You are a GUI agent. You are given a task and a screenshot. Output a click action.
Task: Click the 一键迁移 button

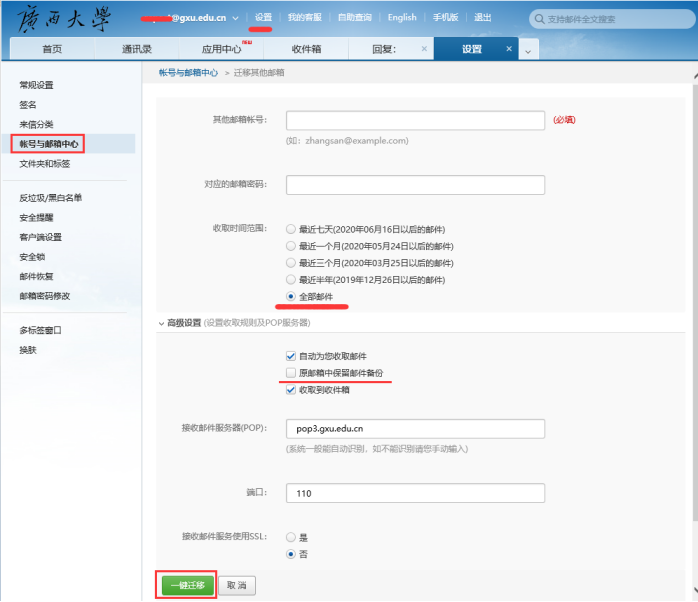188,585
